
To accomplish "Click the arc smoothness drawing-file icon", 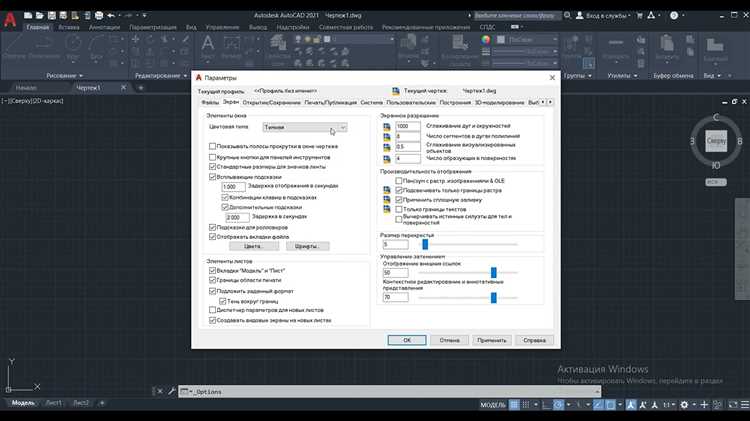I will point(387,127).
